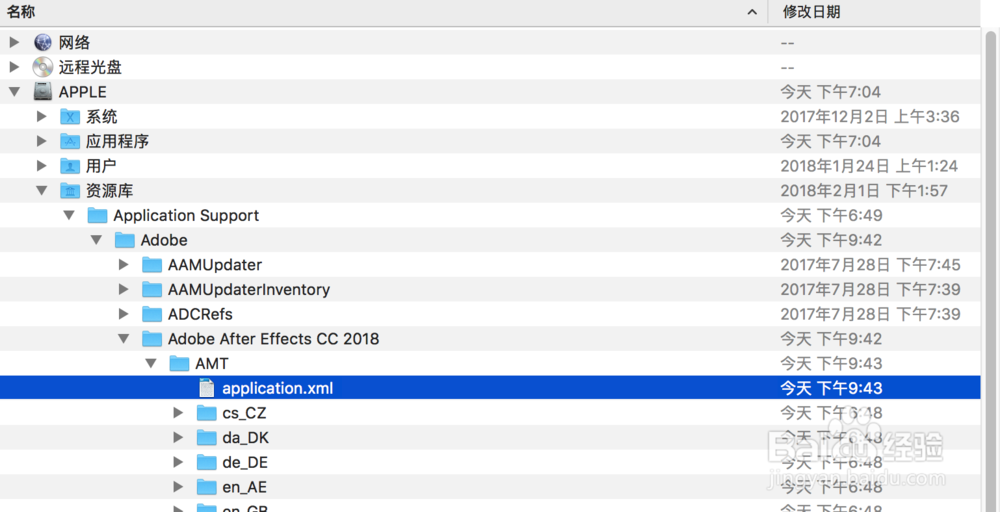Select the 应用程序 folder name
The image size is (1000, 512).
117,141
